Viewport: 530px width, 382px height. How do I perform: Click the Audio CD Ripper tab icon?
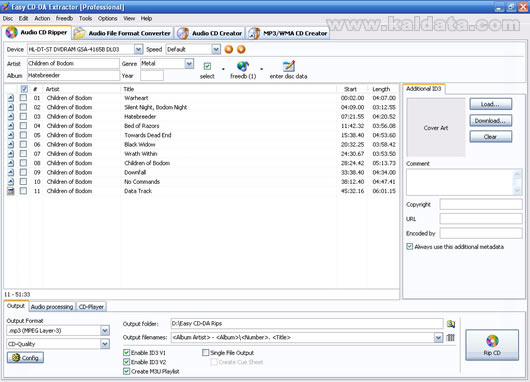(x=11, y=32)
